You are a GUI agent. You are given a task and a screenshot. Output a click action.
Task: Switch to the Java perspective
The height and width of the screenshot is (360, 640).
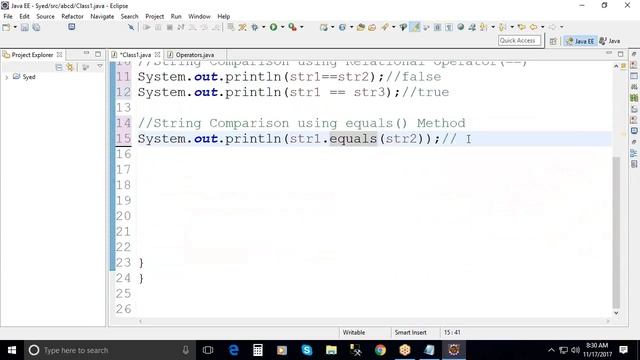click(610, 41)
